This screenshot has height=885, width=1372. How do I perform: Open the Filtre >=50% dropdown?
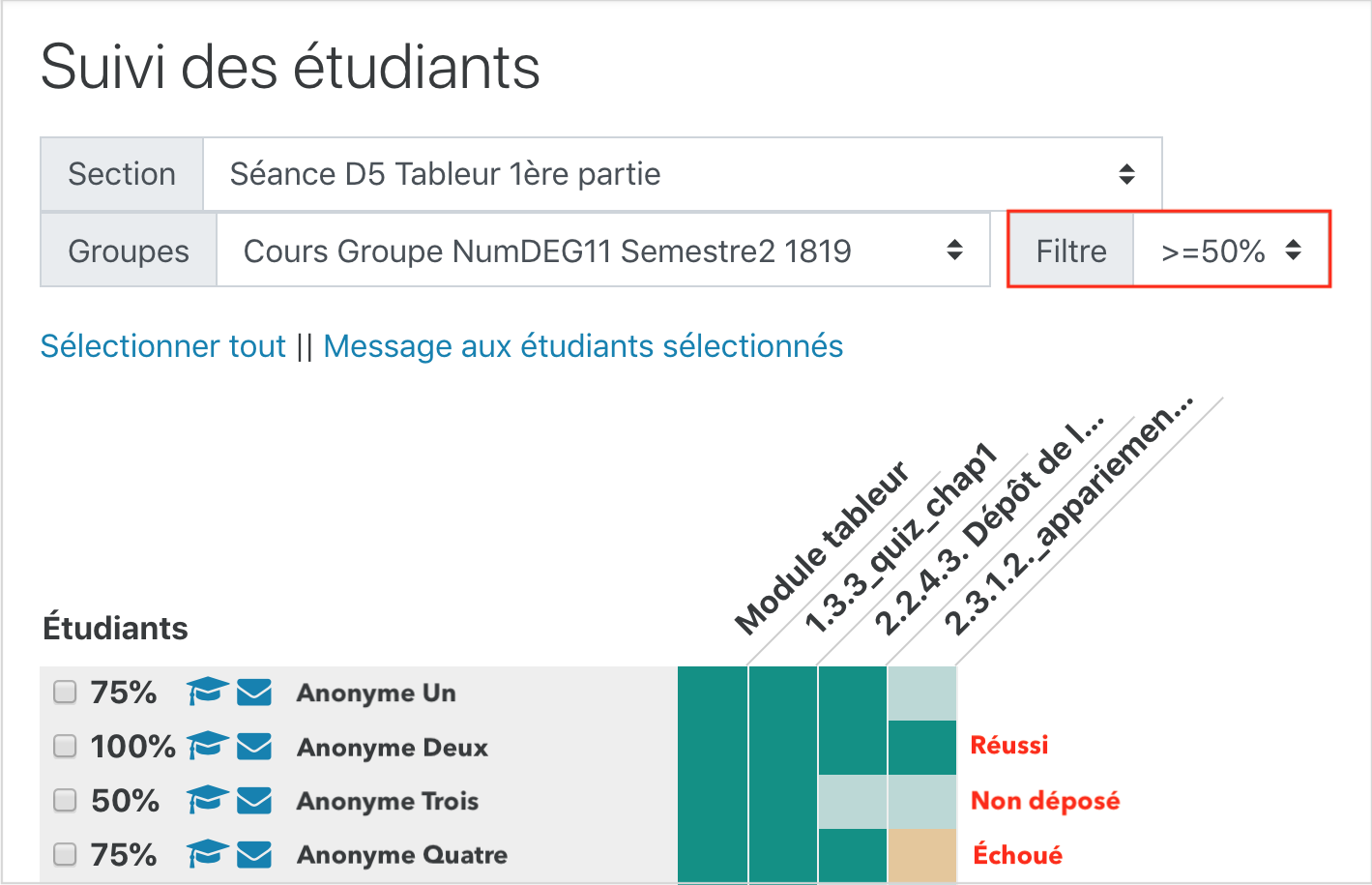click(1232, 251)
